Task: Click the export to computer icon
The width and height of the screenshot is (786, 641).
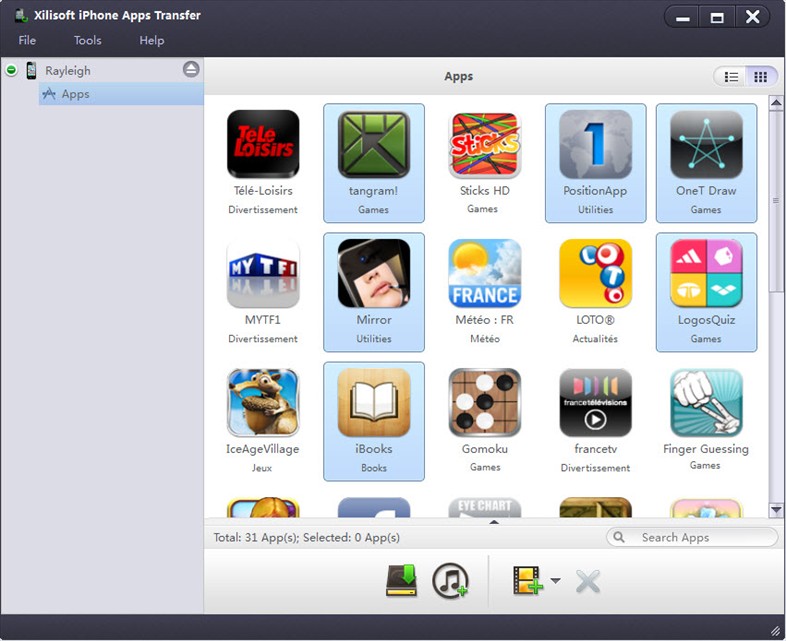Action: coord(401,581)
